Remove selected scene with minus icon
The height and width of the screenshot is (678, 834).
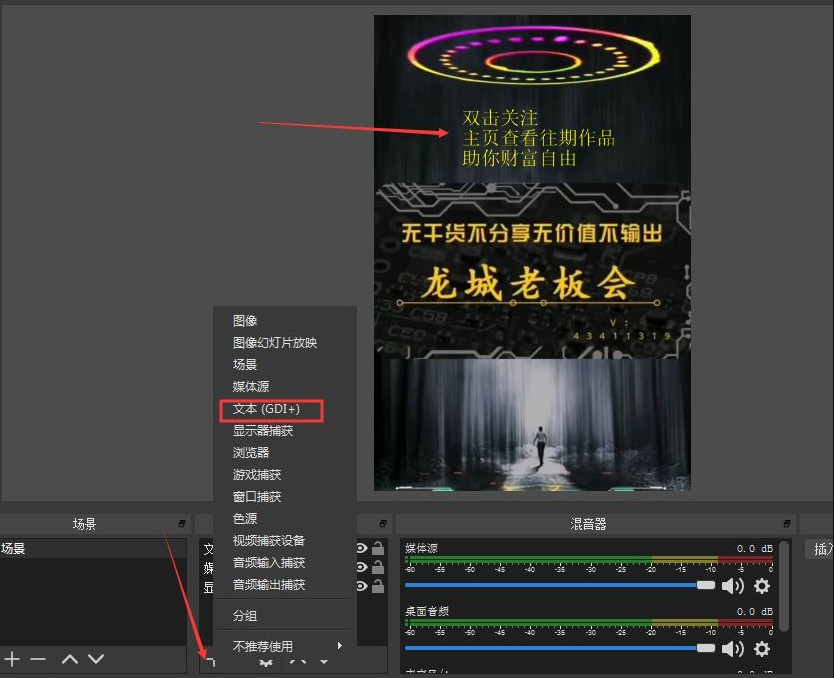tap(38, 659)
